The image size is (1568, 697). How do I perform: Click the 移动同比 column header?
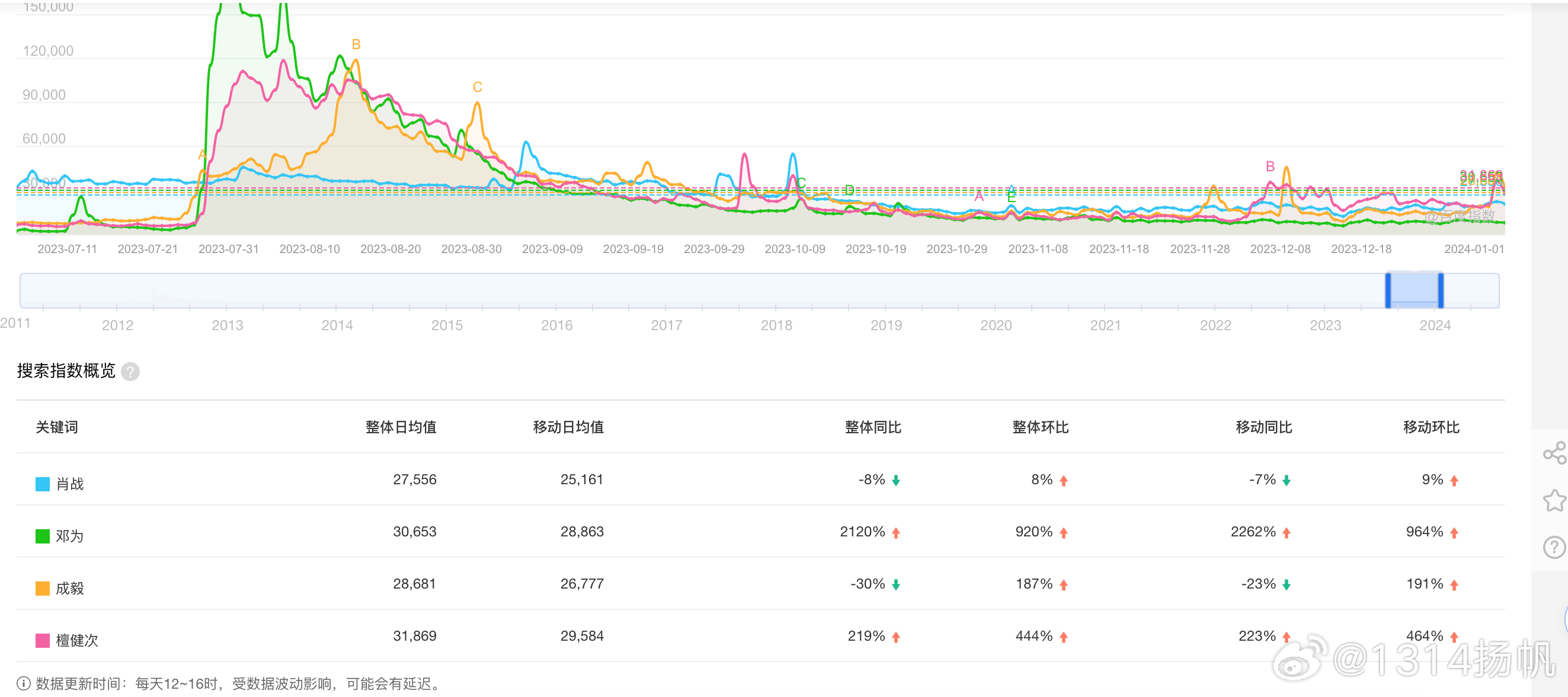1263,427
